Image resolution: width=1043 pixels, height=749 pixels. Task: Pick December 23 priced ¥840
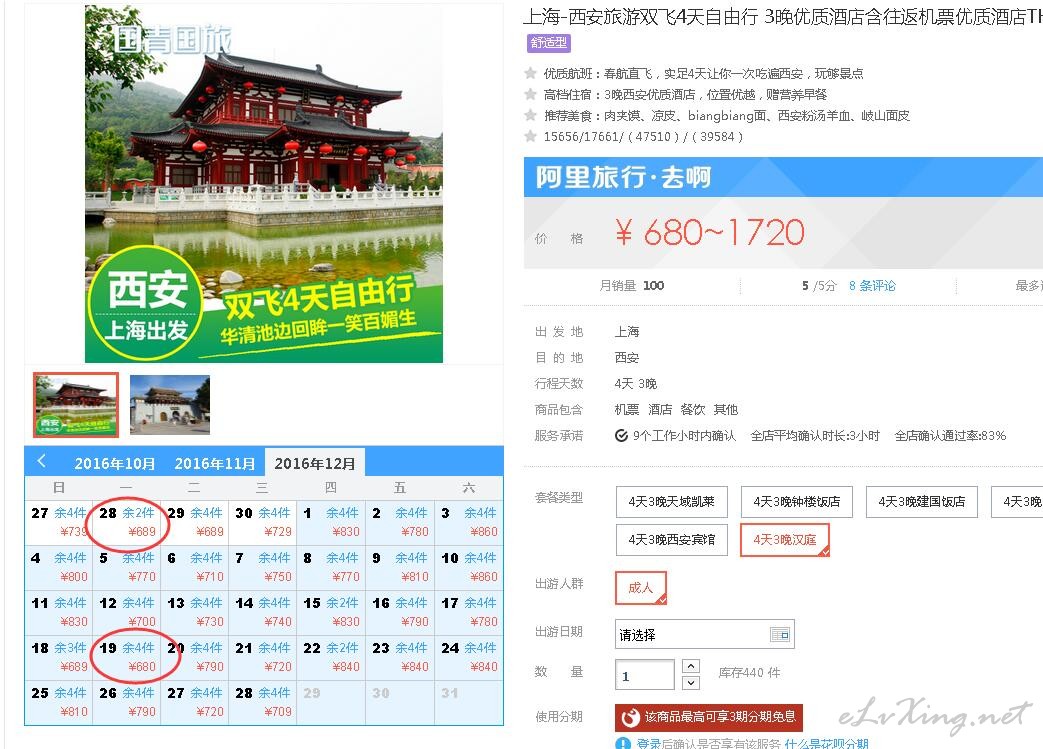[400, 657]
